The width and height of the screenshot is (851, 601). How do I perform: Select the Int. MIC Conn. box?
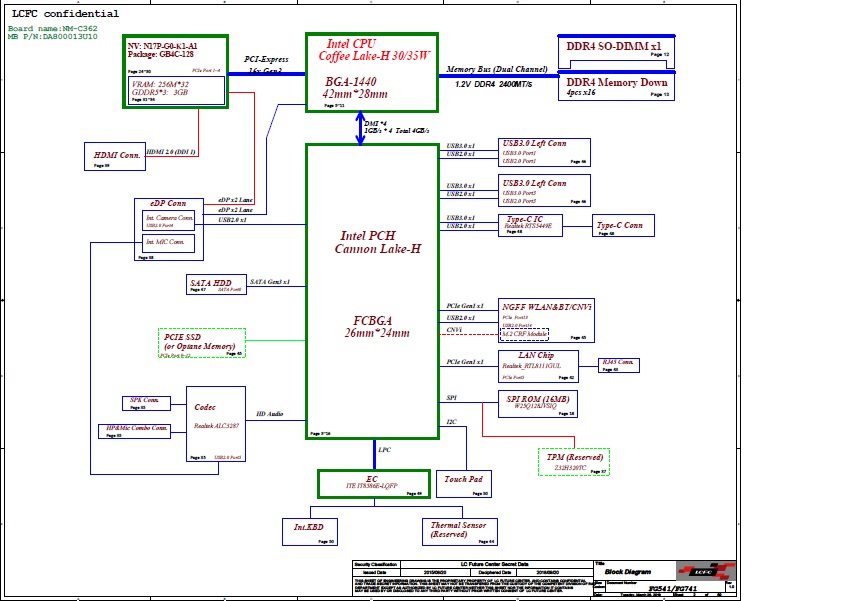[x=168, y=243]
